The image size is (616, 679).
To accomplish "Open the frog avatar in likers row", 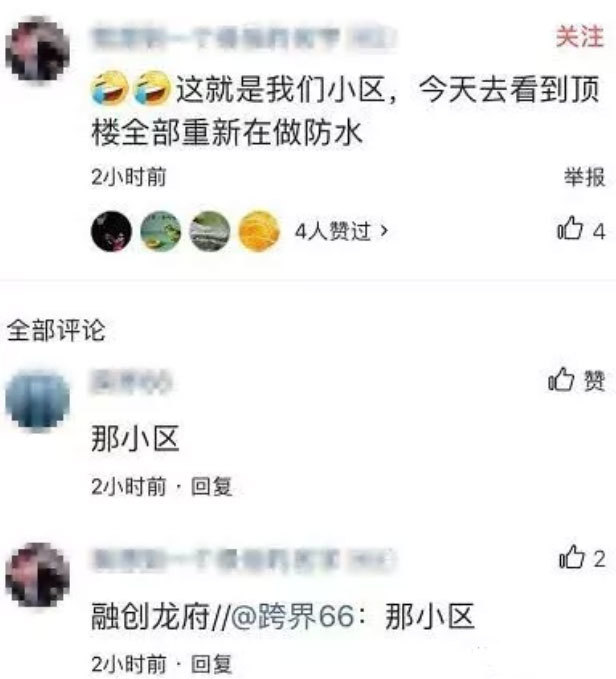I will click(x=161, y=231).
